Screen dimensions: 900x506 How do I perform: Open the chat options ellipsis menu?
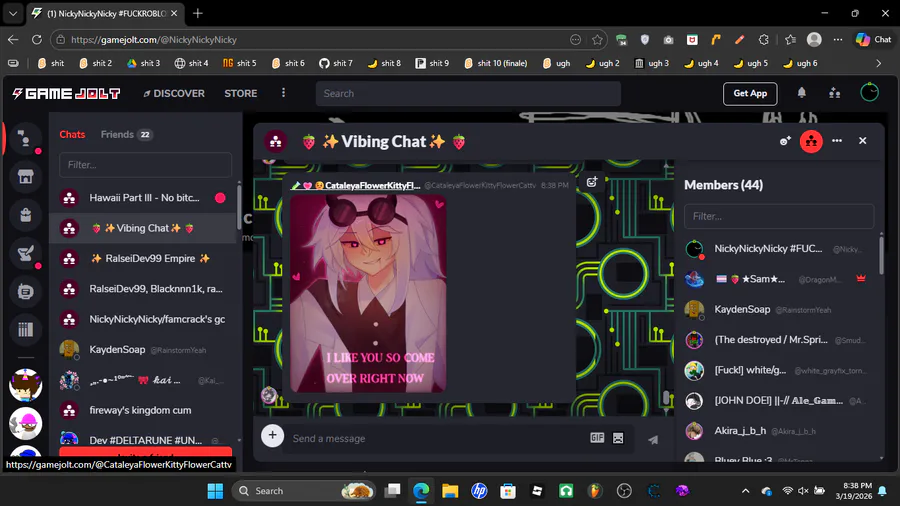click(837, 141)
